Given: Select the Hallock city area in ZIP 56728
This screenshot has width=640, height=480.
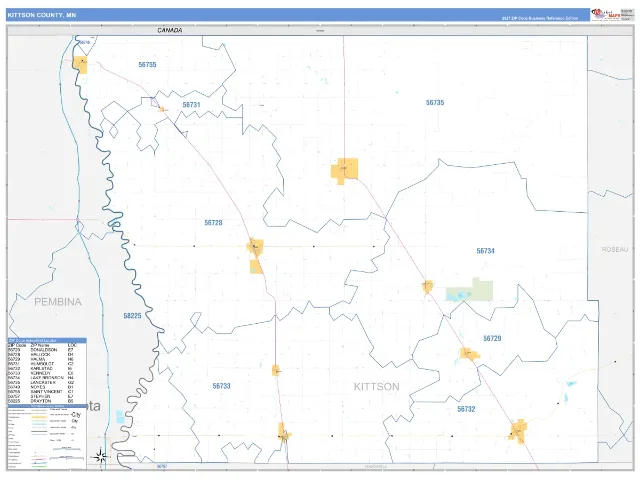Looking at the screenshot, I should 256,248.
